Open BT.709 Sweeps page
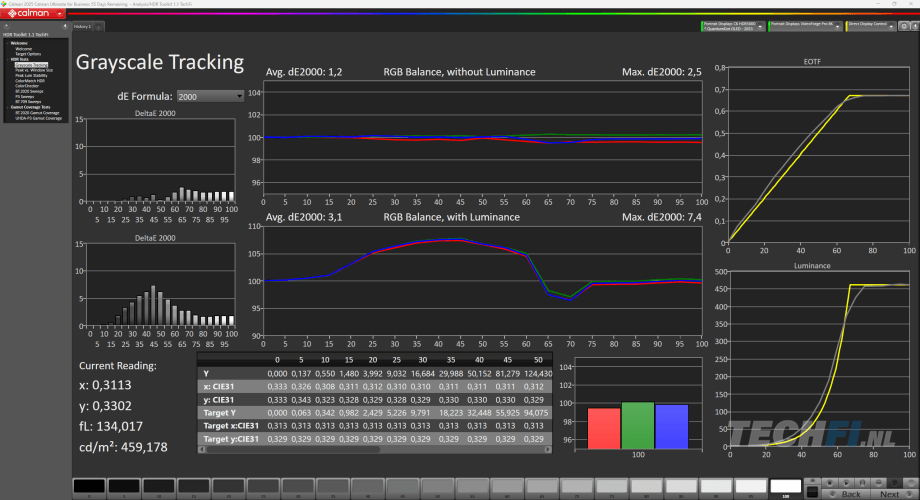The width and height of the screenshot is (920, 500). coord(28,102)
